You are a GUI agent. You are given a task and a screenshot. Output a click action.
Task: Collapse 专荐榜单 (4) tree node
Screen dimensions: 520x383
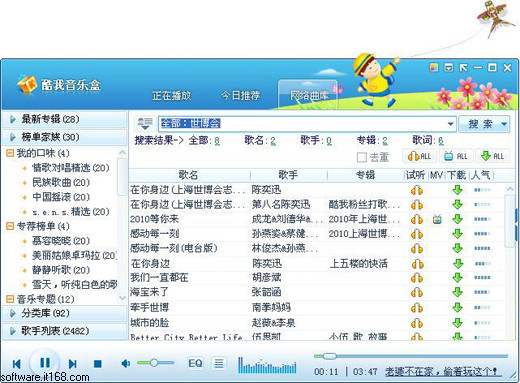pos(10,226)
